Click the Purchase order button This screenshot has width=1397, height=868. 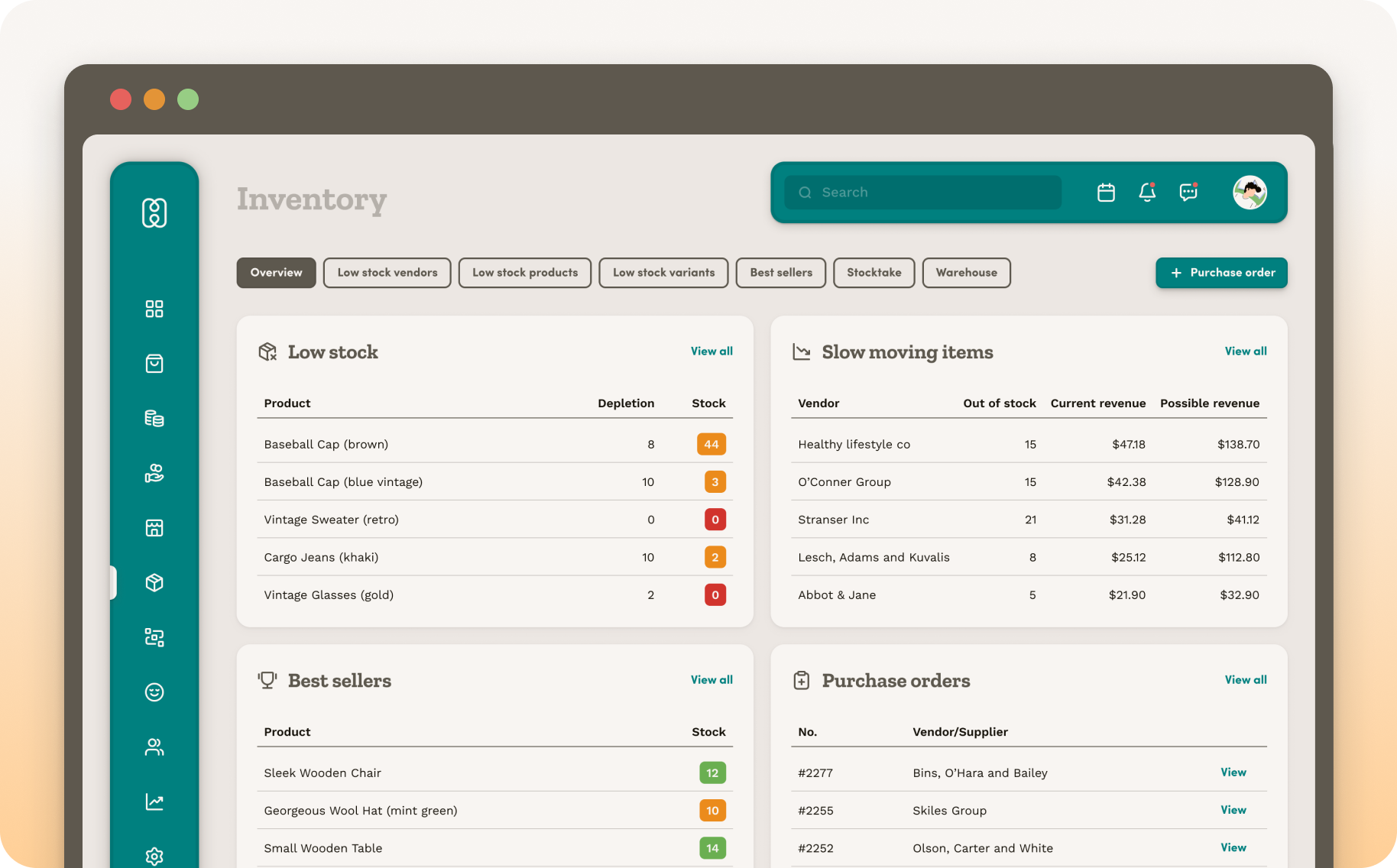coord(1221,273)
